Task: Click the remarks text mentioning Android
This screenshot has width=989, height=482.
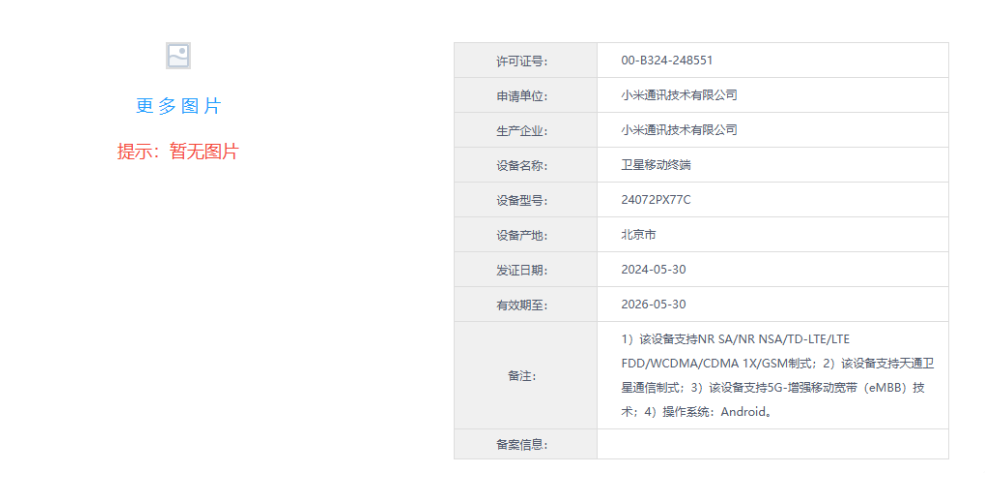Action: coord(772,375)
